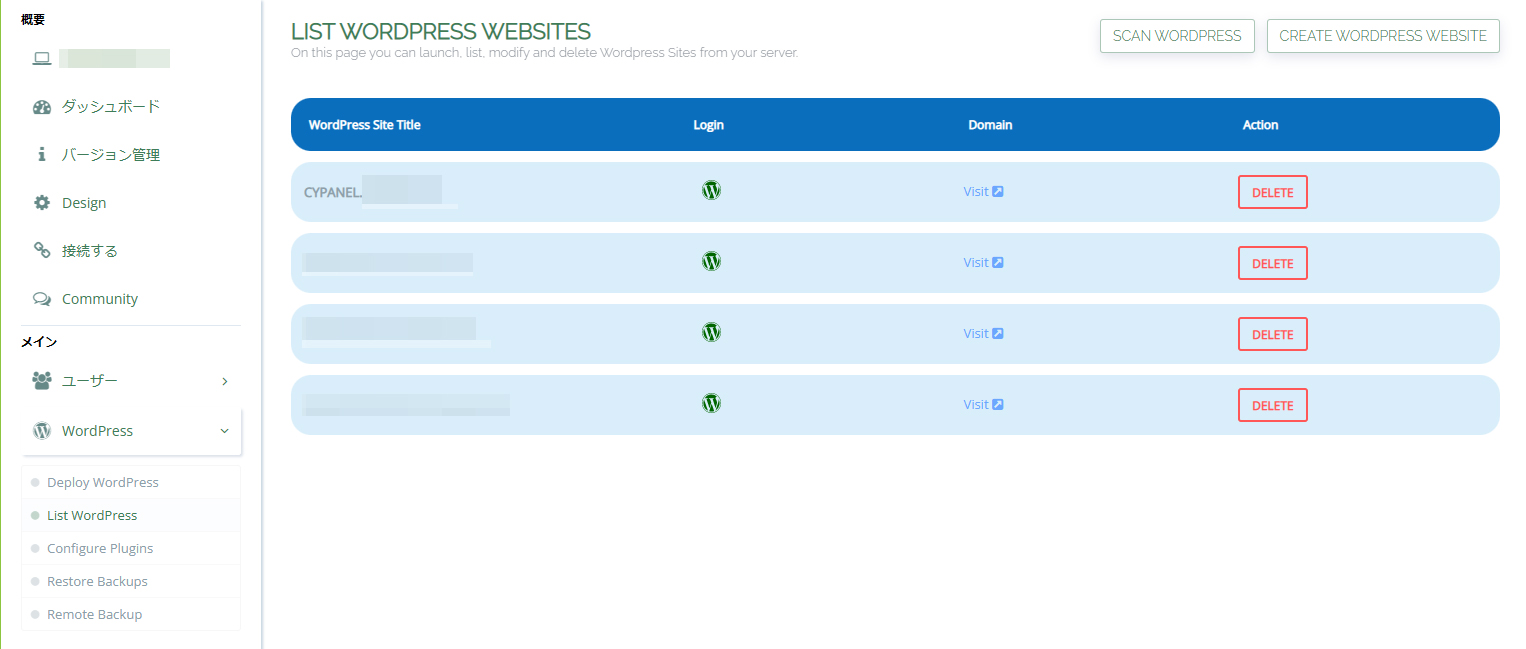
Task: Open Visit link in fourth site row
Action: [x=983, y=404]
